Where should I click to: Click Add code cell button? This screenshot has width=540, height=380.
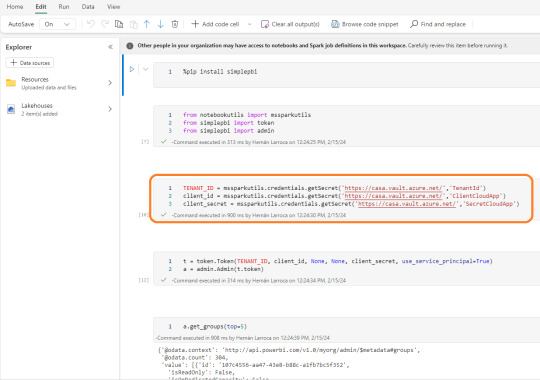click(x=215, y=24)
